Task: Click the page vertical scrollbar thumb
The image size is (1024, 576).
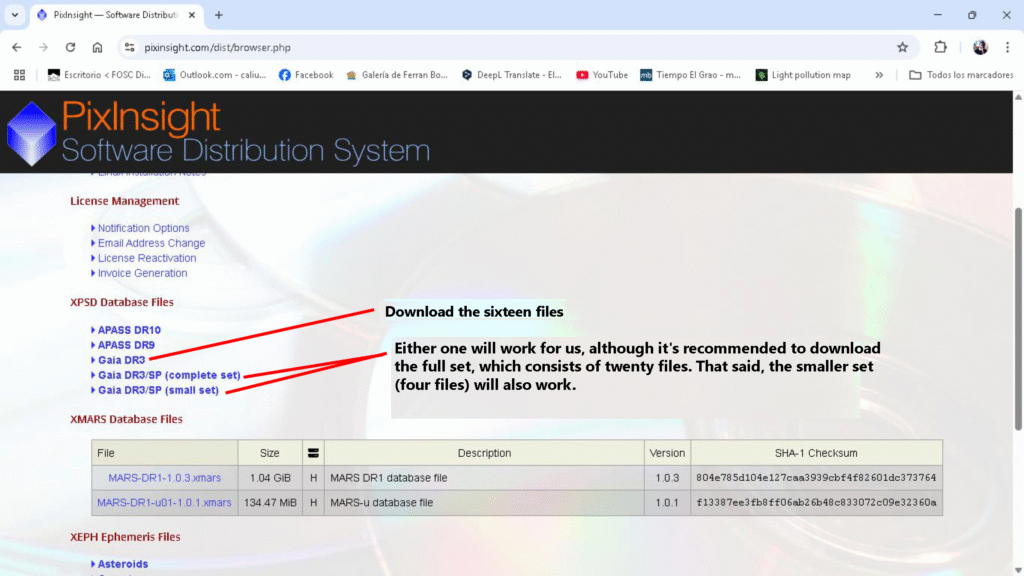Action: click(x=1018, y=319)
